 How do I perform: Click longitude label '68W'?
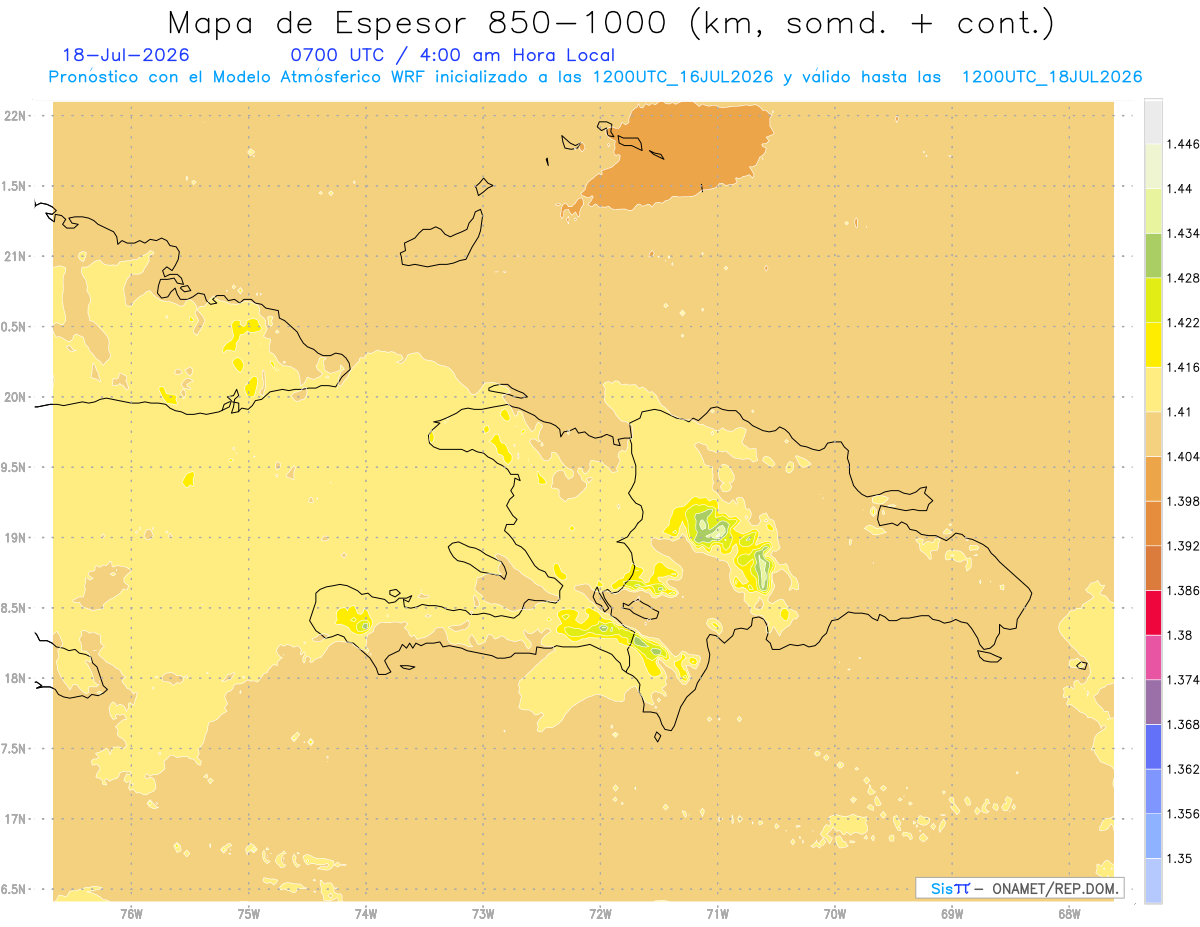click(x=1069, y=914)
